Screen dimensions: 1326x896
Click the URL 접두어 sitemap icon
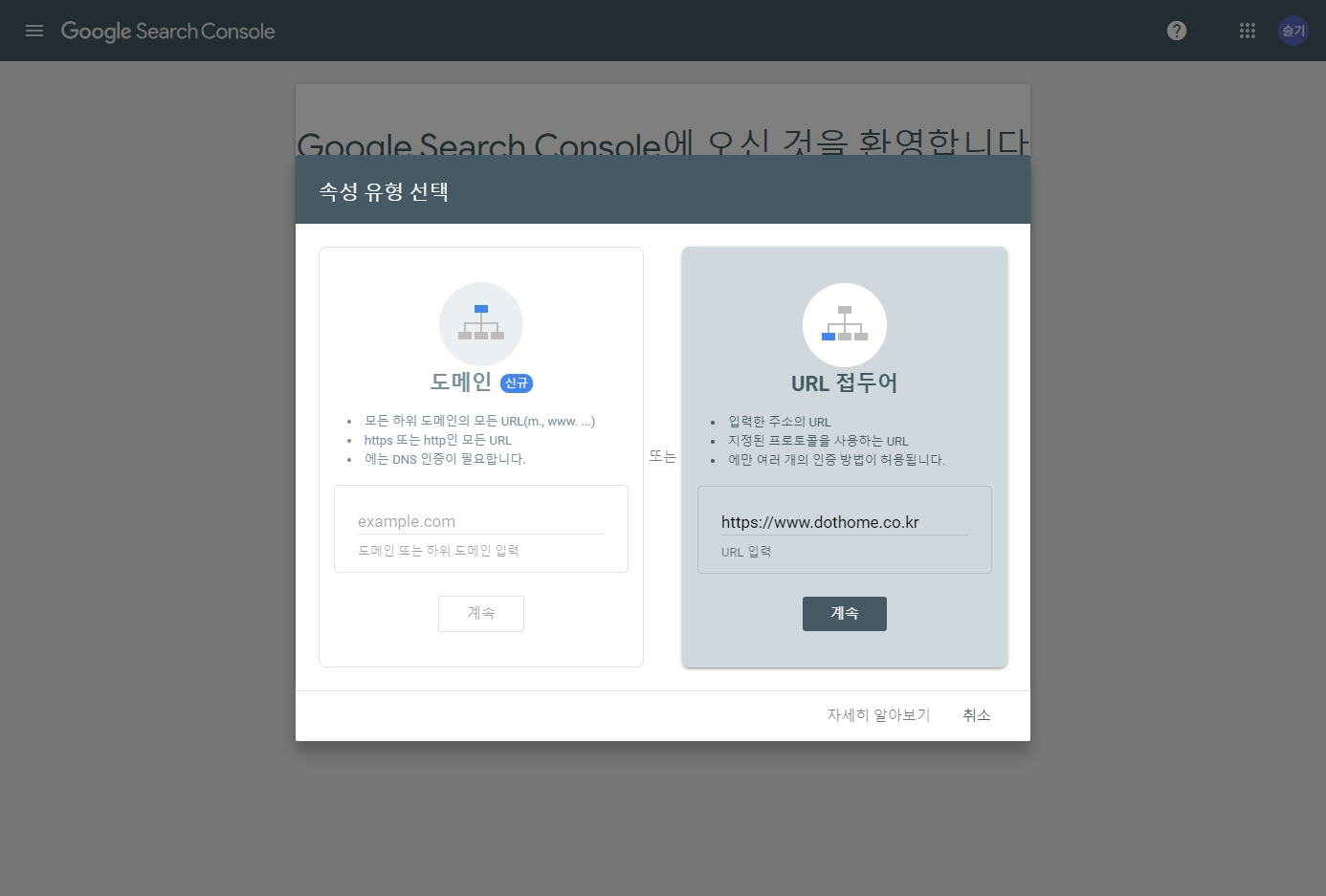(845, 325)
